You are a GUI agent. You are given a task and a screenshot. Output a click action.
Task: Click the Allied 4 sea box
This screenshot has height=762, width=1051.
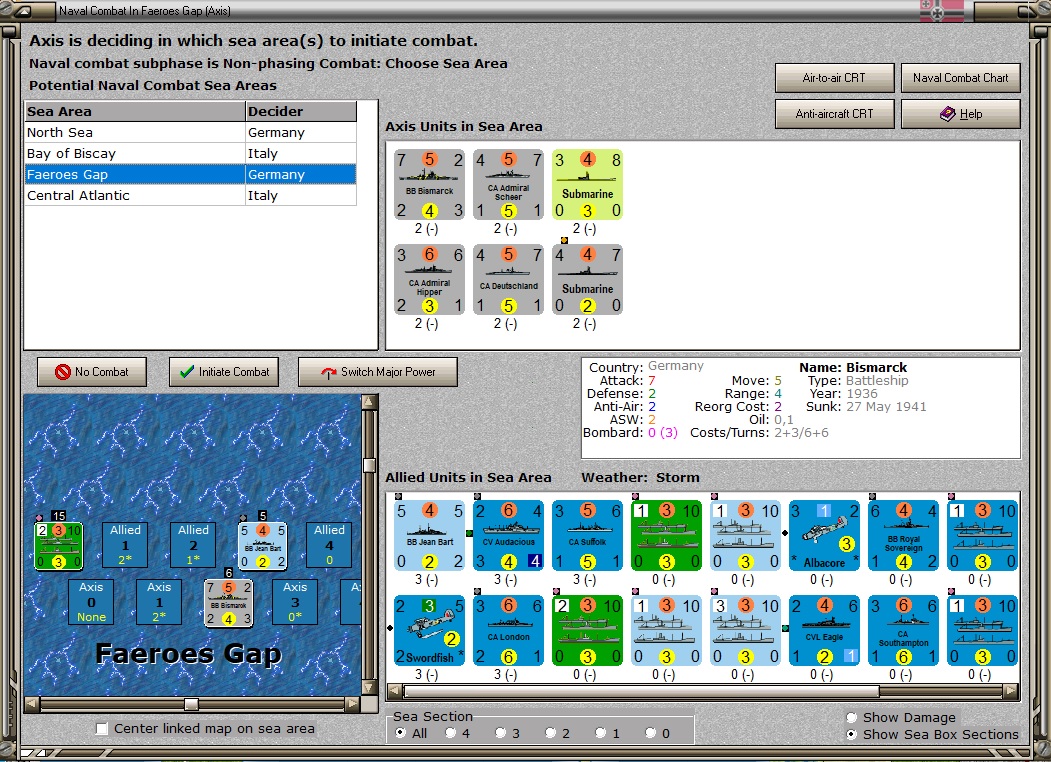pyautogui.click(x=329, y=546)
